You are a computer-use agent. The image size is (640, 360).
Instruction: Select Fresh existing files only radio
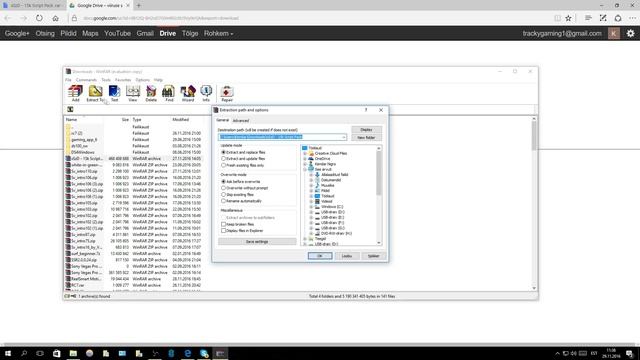coord(223,165)
